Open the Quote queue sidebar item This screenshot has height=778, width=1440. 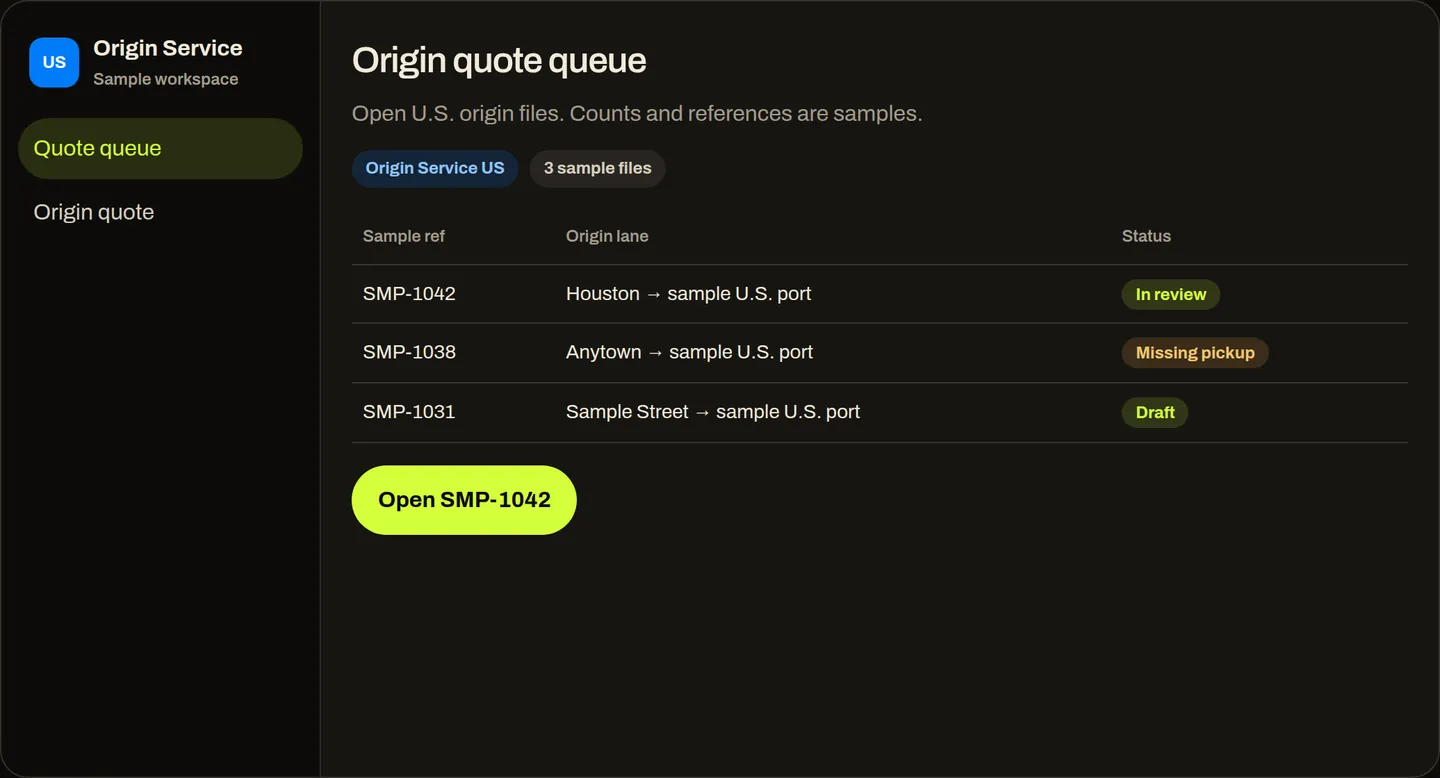click(160, 149)
